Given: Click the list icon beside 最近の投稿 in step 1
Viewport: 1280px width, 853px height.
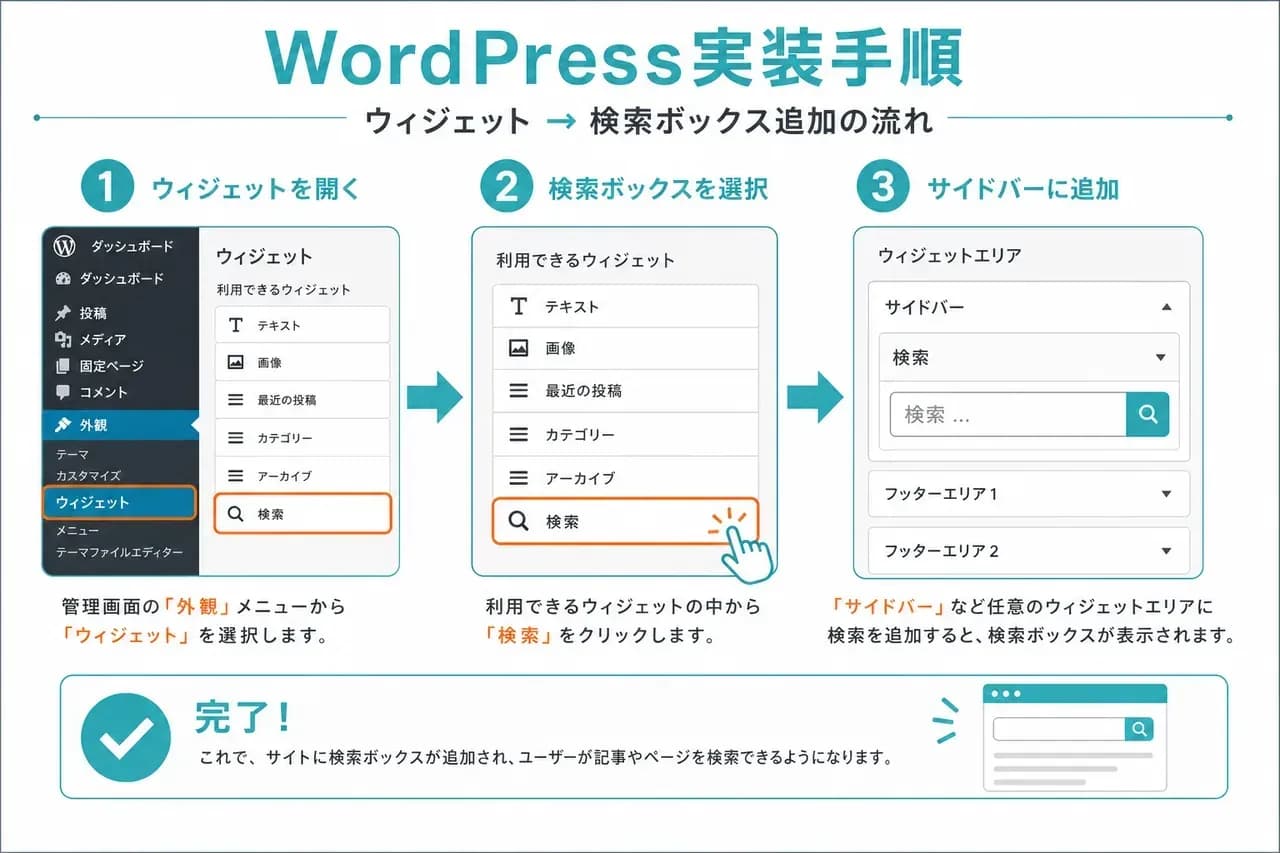Looking at the screenshot, I should pyautogui.click(x=236, y=399).
